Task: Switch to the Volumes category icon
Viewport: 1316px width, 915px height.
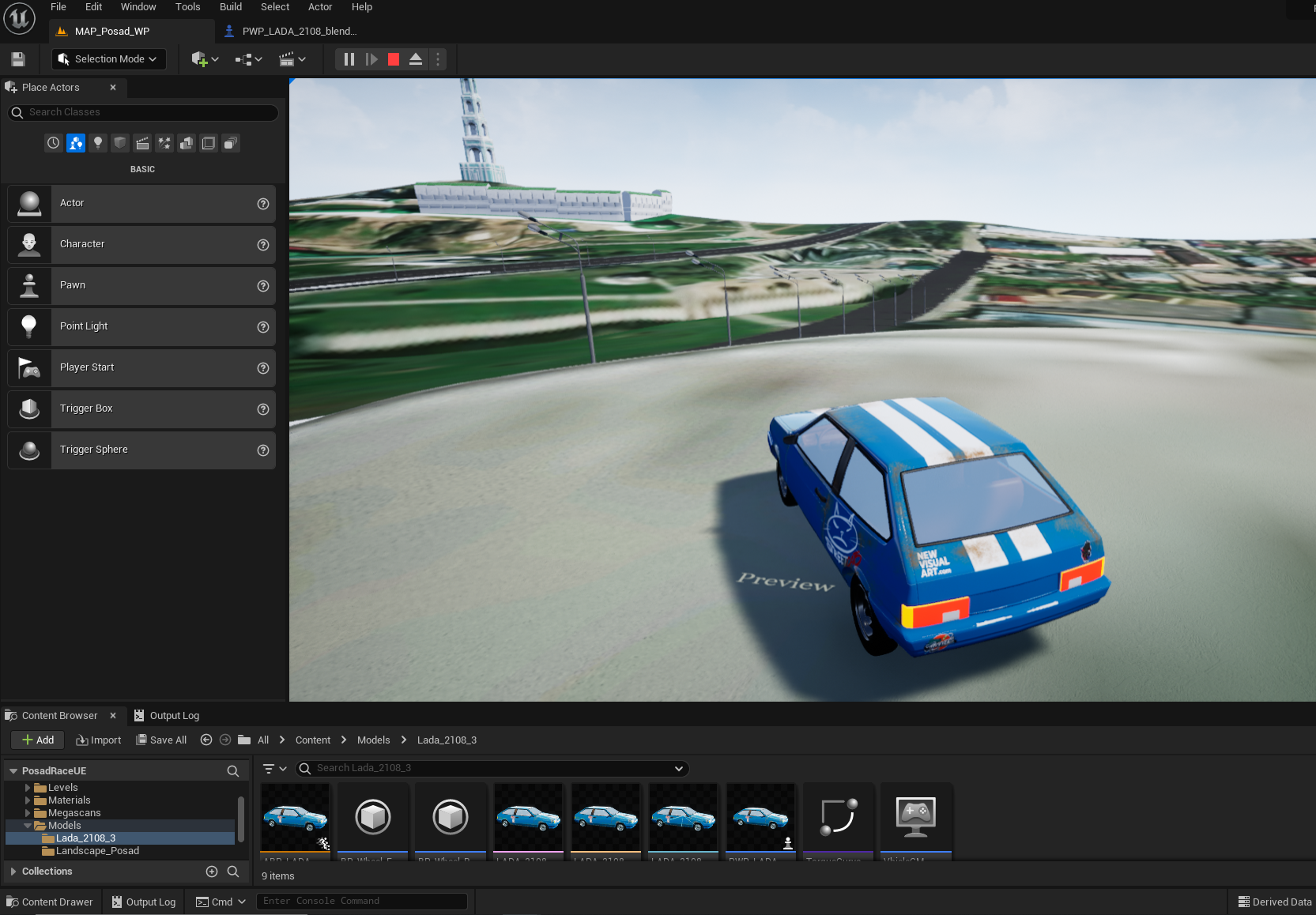Action: pos(209,143)
